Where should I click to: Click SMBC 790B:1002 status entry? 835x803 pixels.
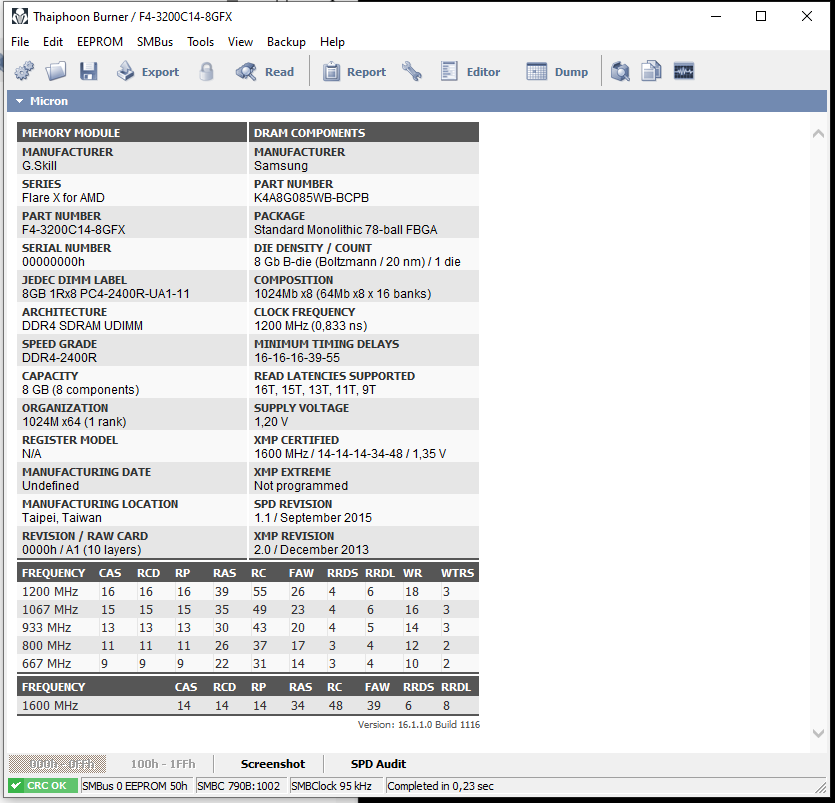pyautogui.click(x=239, y=786)
